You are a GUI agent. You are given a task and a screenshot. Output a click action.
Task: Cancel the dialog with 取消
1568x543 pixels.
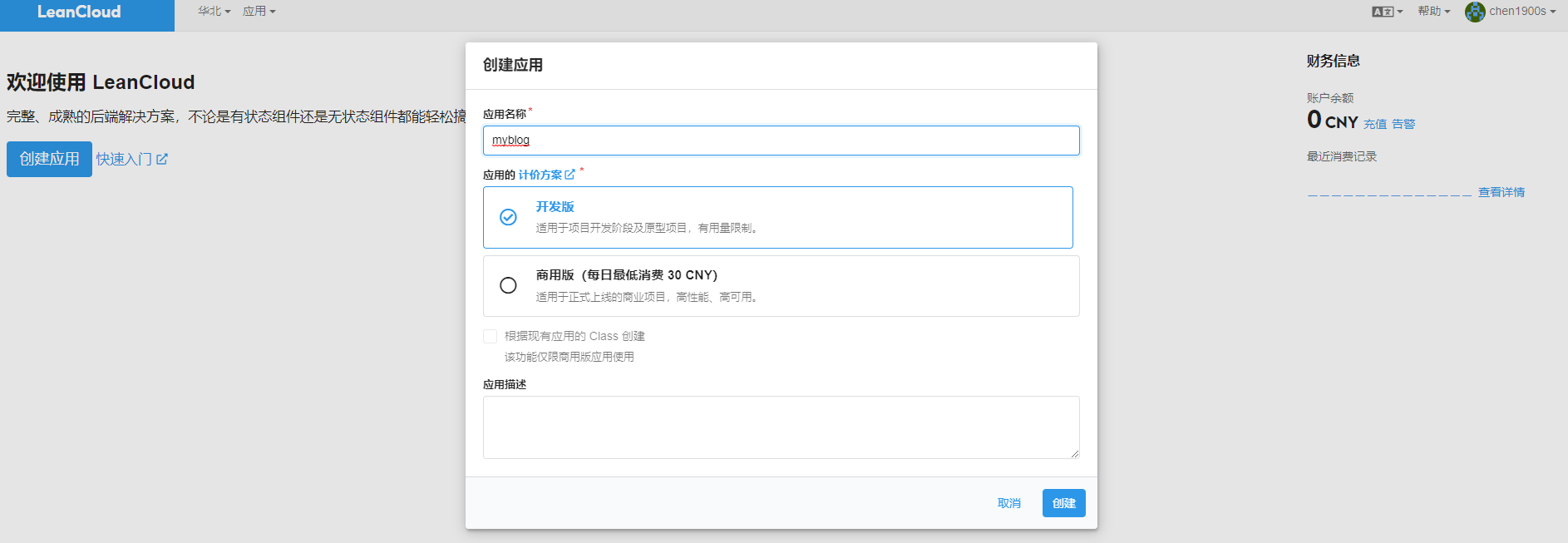pos(1008,503)
